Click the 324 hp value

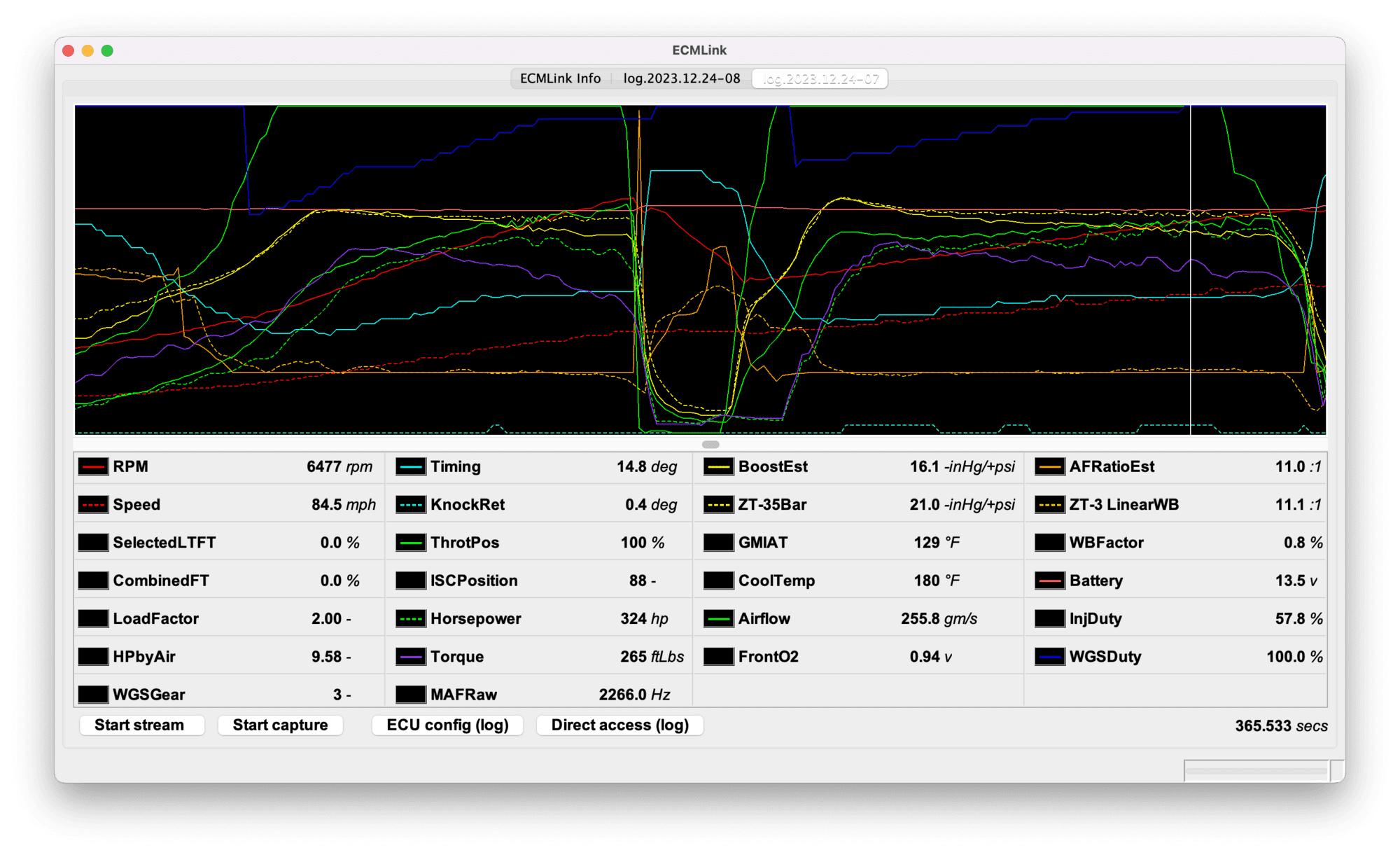tap(644, 619)
